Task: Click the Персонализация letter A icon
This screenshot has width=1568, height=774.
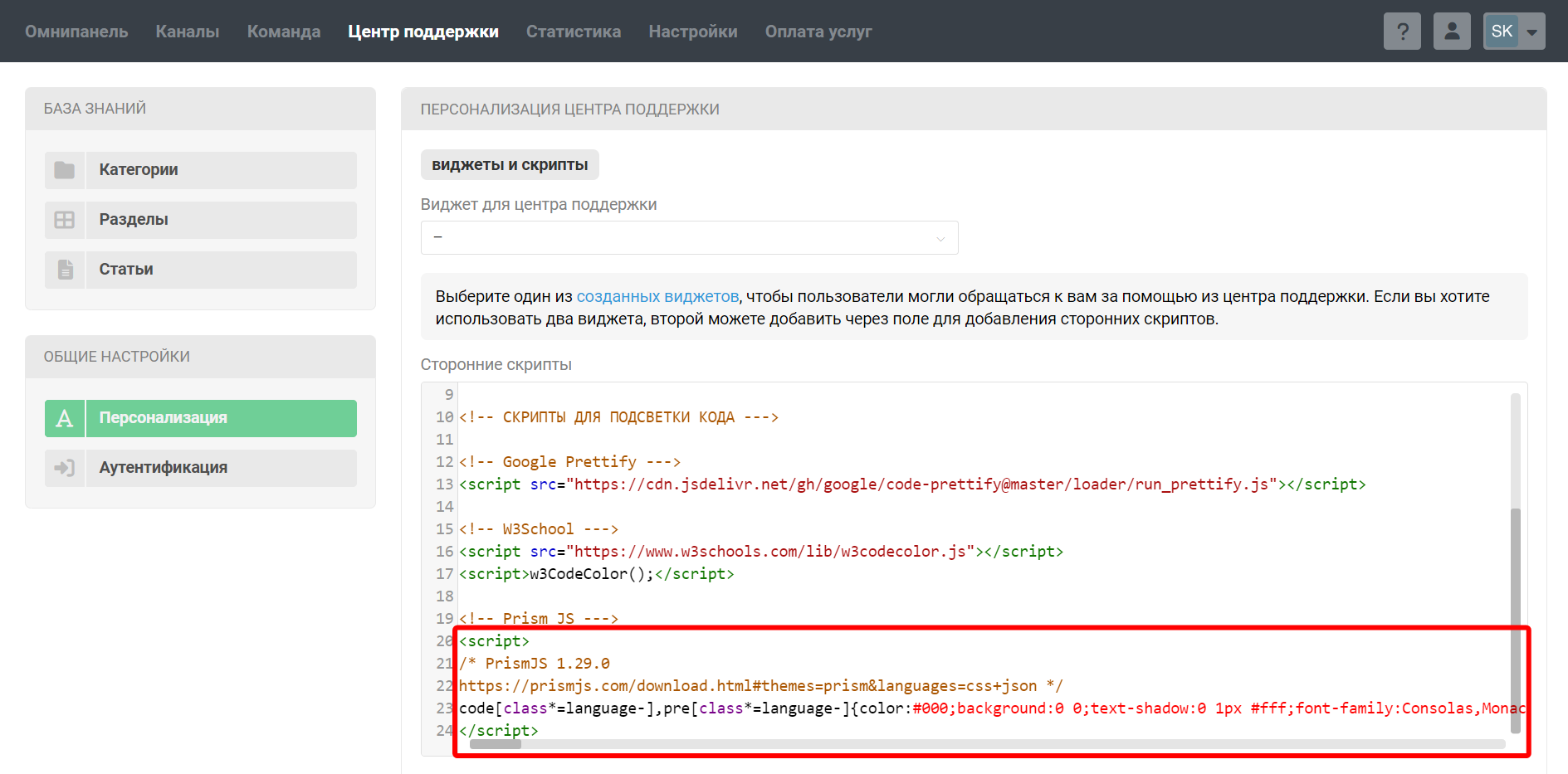Action: pyautogui.click(x=65, y=418)
